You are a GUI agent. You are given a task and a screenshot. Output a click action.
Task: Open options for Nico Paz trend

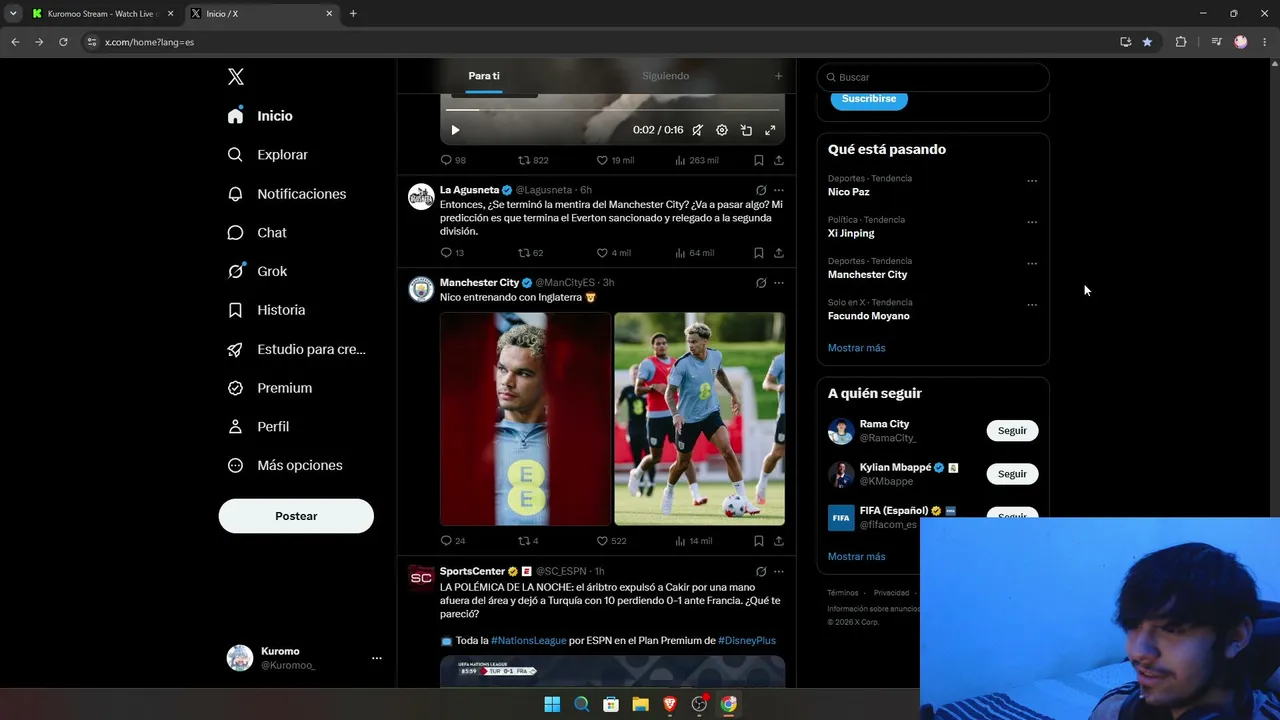click(1032, 182)
